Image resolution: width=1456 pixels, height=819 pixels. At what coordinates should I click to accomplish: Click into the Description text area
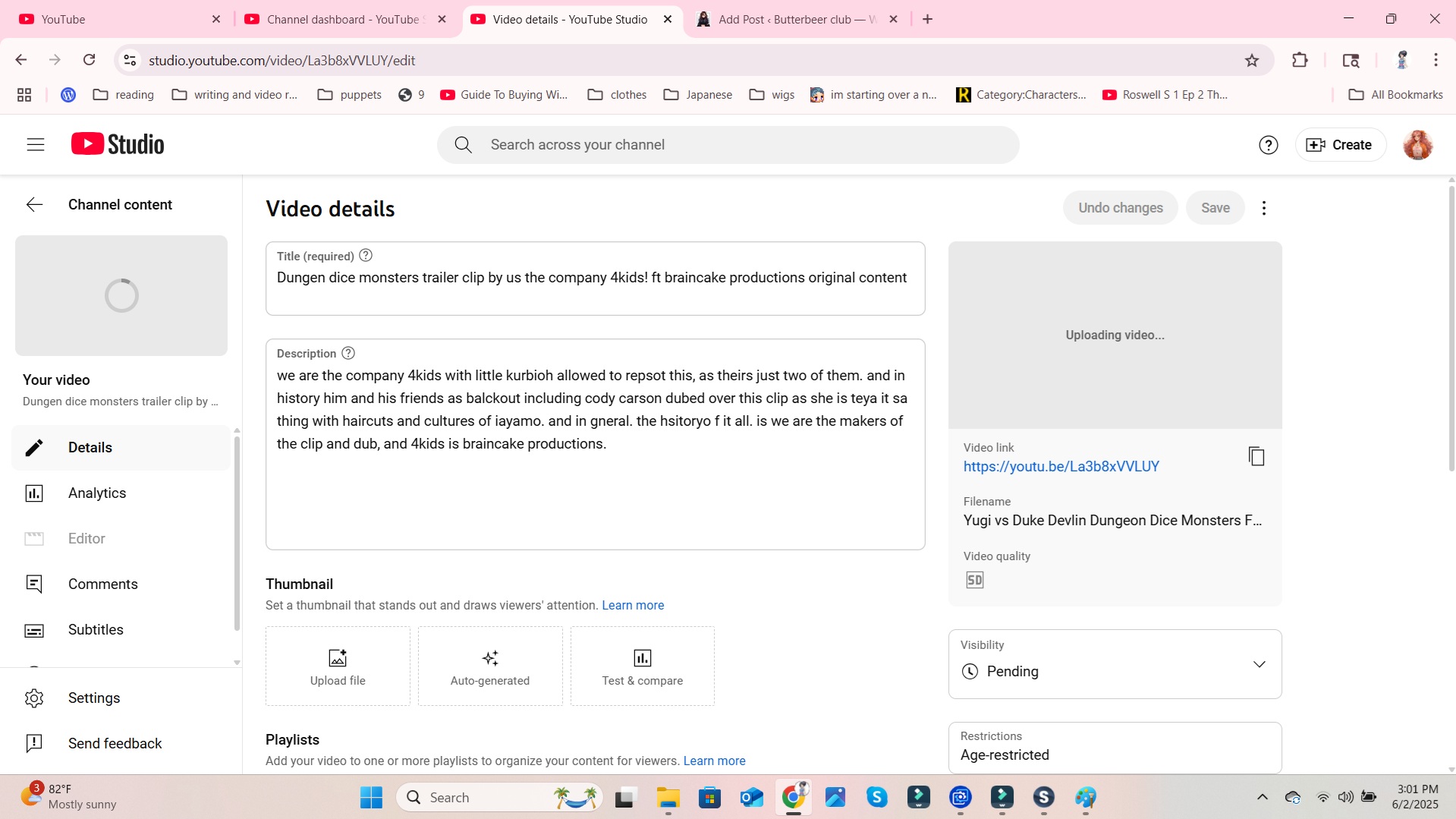click(595, 445)
